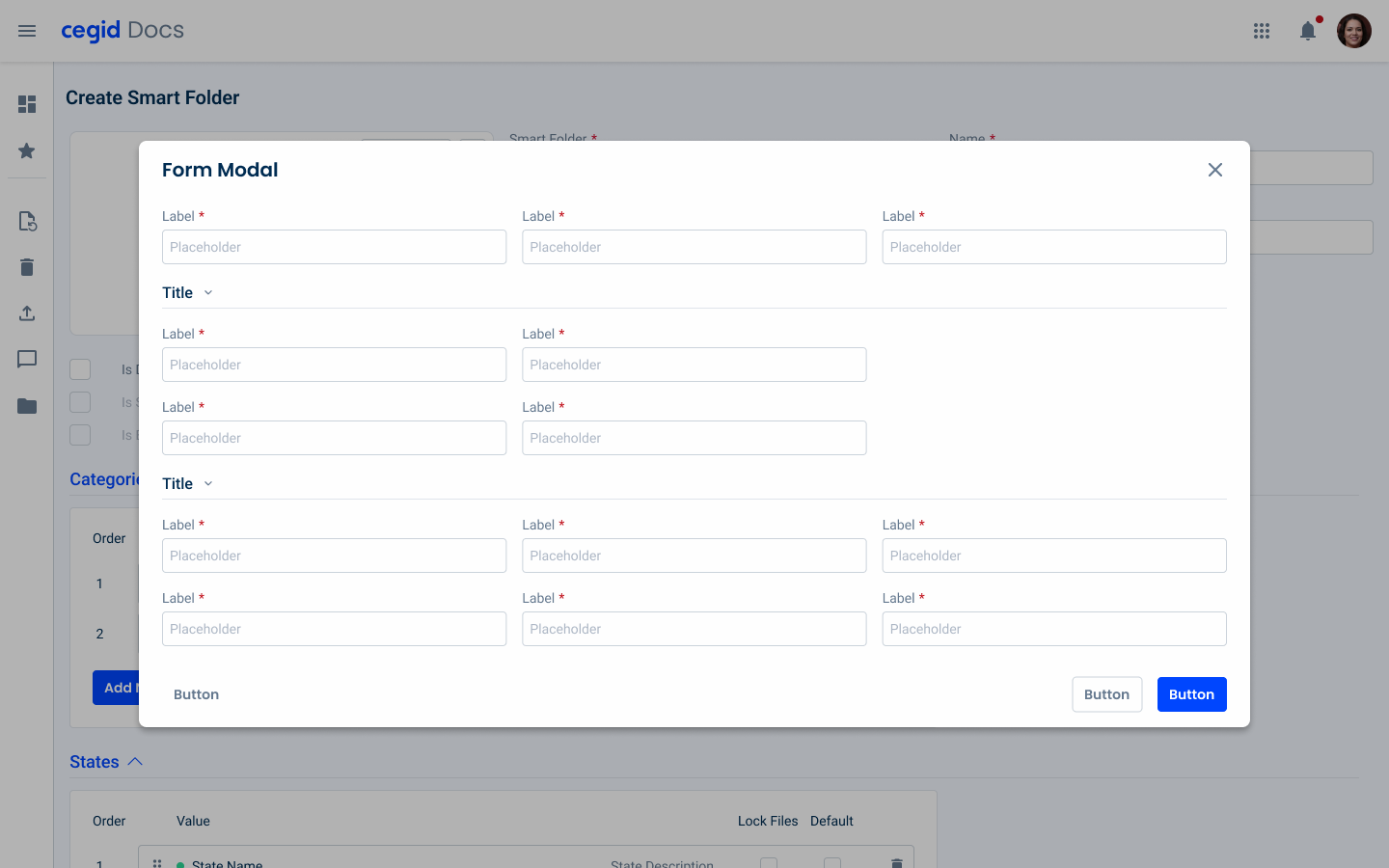Open the comments icon in sidebar

[27, 360]
